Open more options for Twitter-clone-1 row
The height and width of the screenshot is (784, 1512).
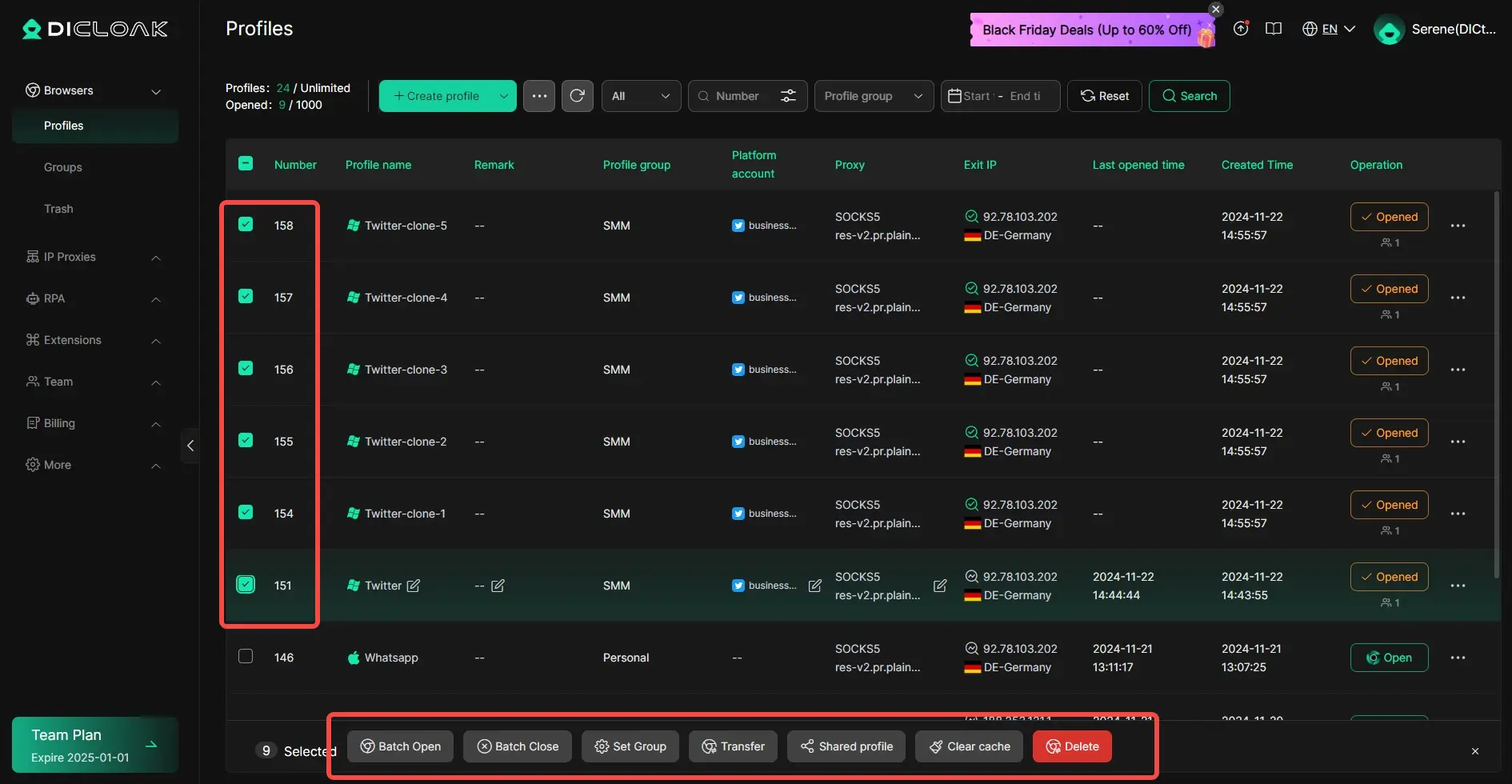pyautogui.click(x=1458, y=514)
